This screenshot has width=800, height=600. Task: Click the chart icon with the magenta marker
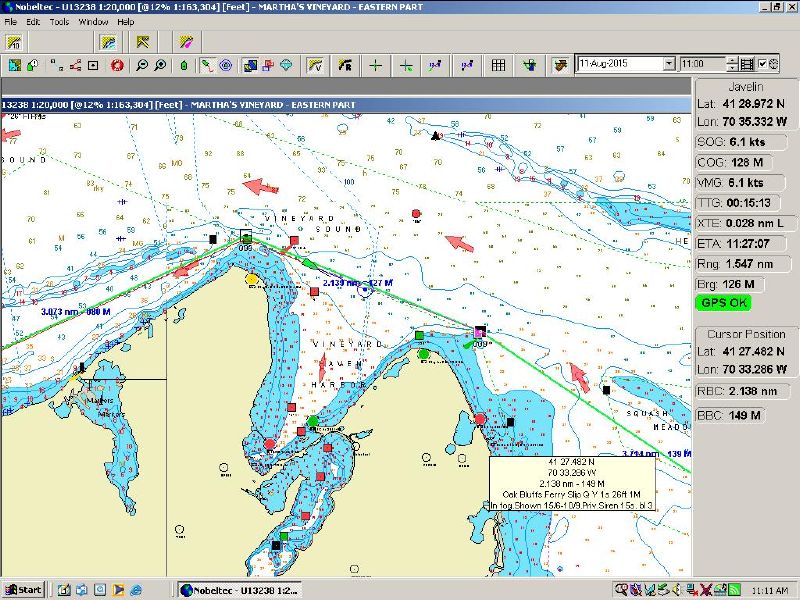click(186, 42)
